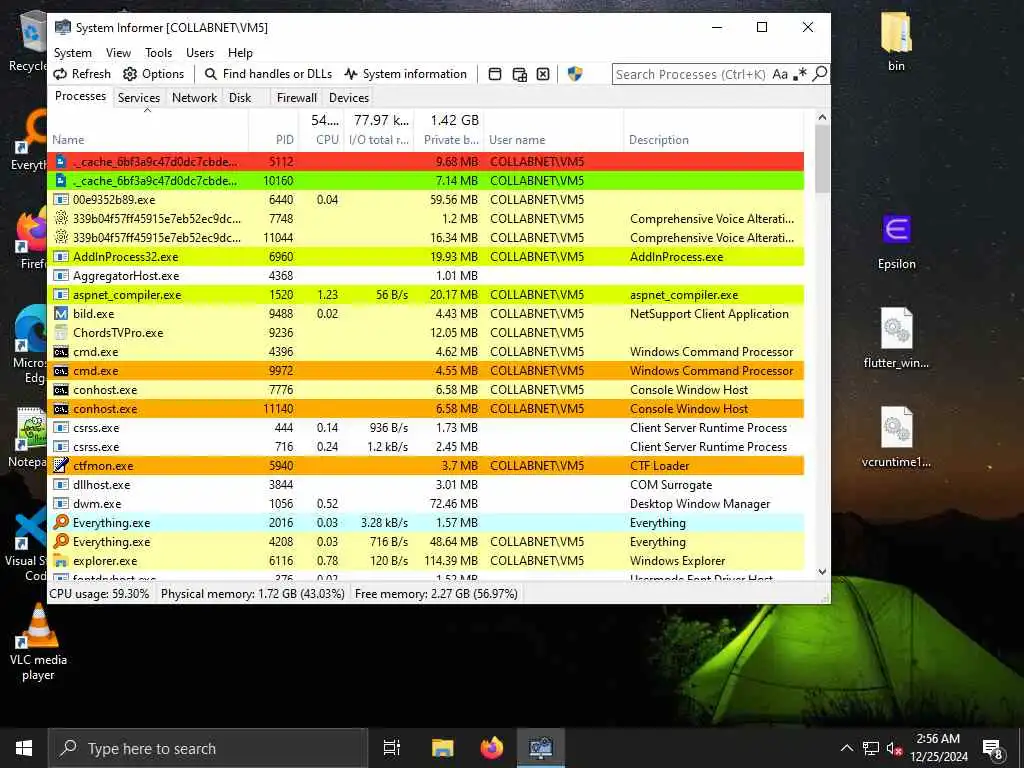Open File Explorer from the taskbar
The image size is (1024, 768).
[x=442, y=748]
